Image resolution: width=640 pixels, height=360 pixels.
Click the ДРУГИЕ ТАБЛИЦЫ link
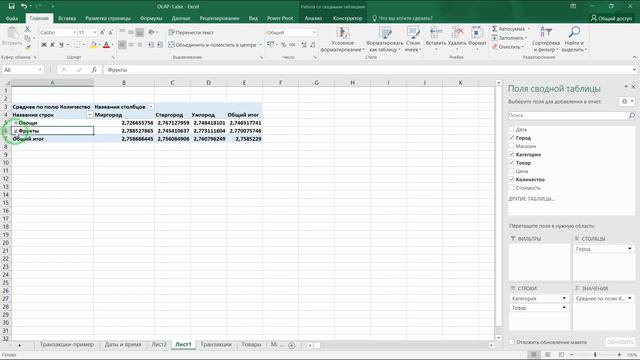[x=531, y=199]
